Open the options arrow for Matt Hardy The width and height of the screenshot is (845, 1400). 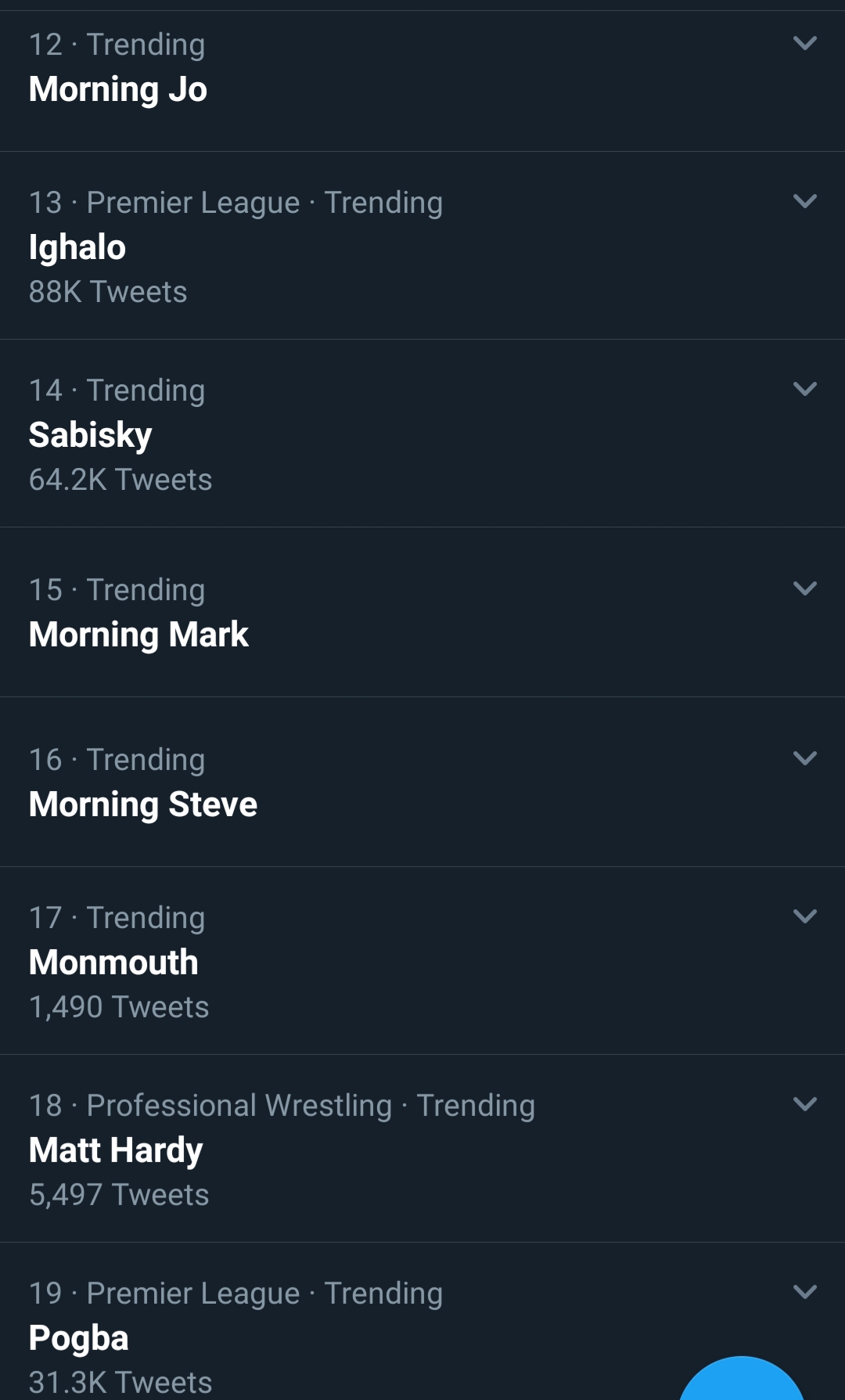click(x=804, y=1104)
